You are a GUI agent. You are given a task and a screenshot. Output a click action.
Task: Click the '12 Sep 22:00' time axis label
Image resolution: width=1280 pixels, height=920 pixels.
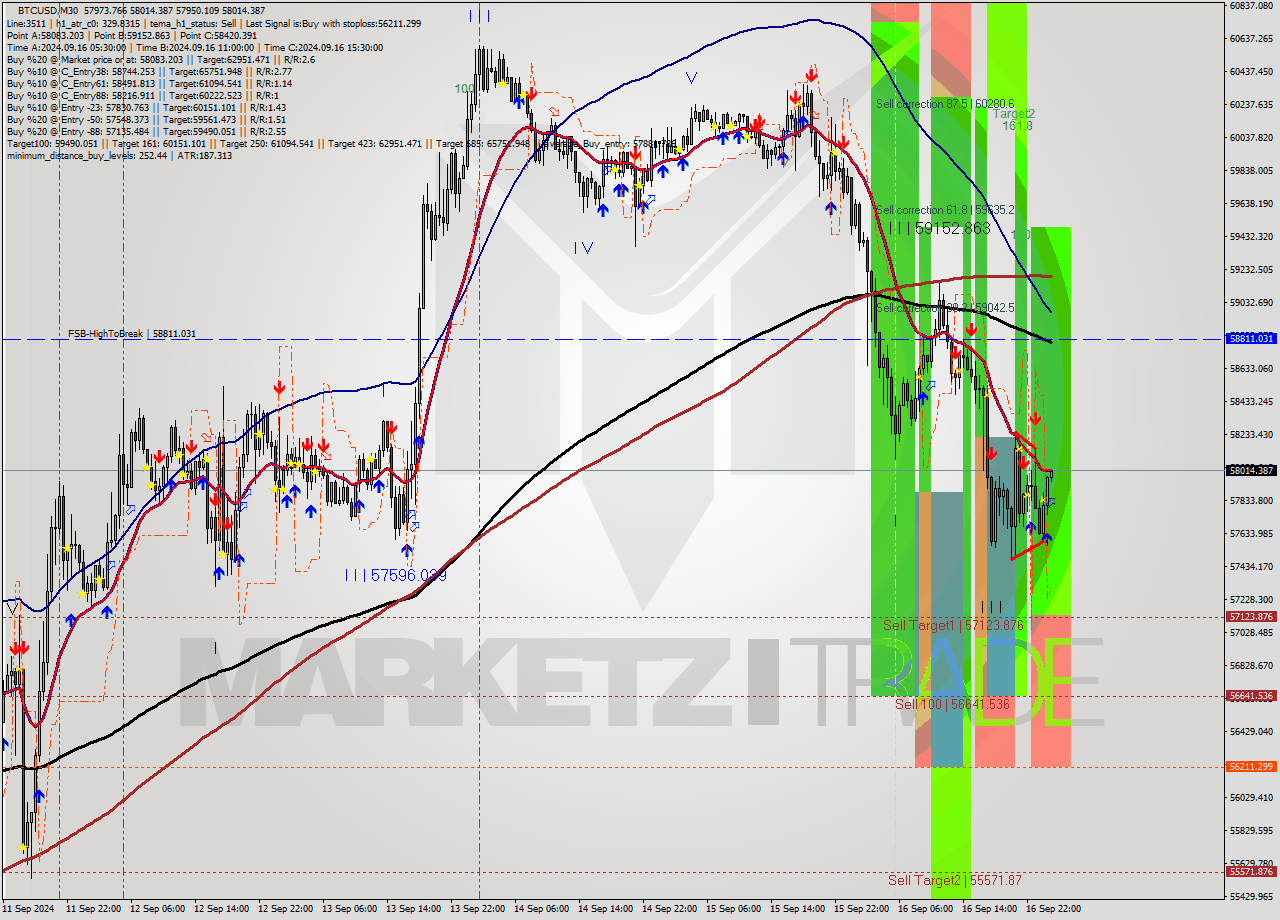pos(283,909)
